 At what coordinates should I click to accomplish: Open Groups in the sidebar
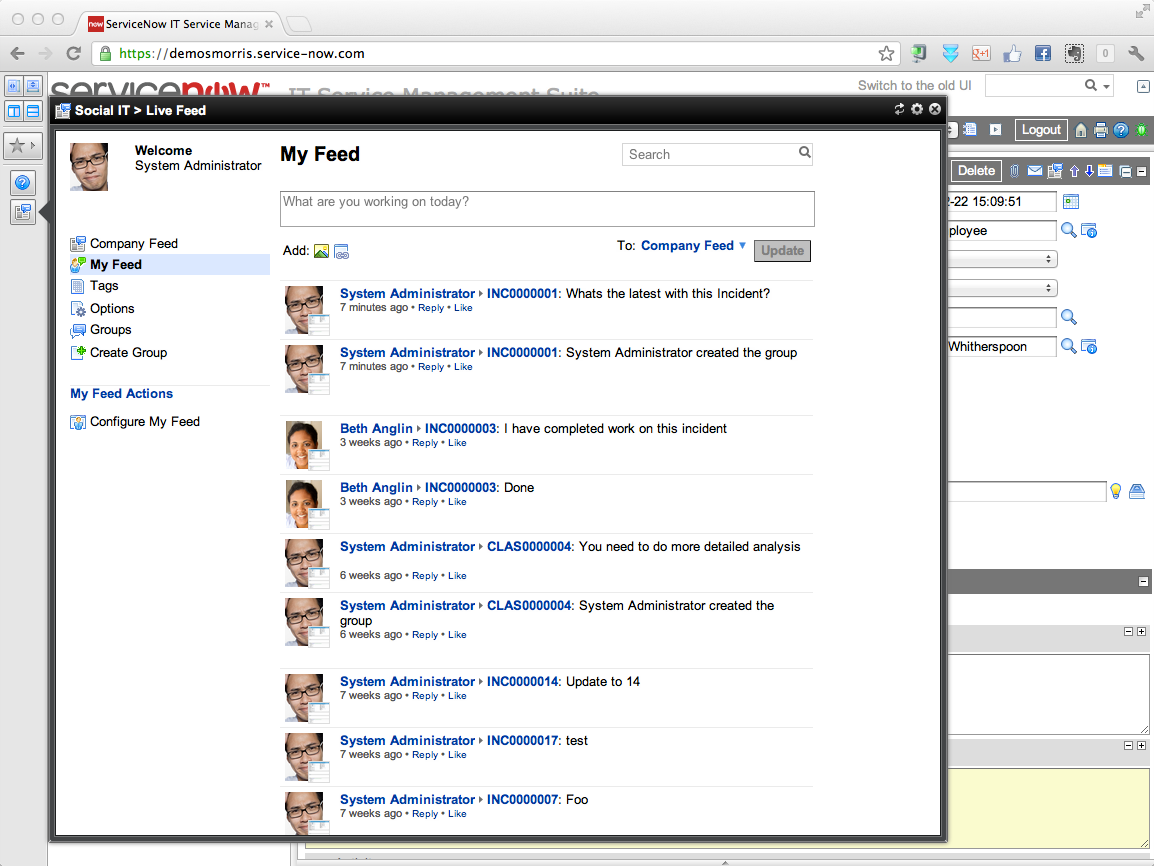[110, 330]
